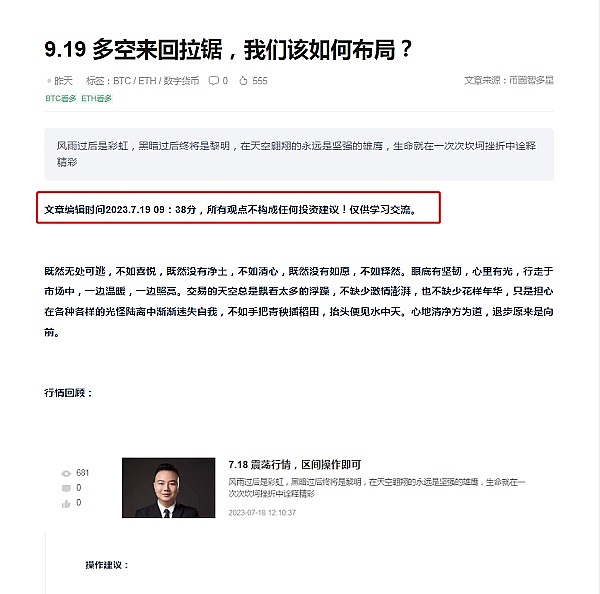The image size is (600, 594).
Task: Click the thumbs-up icon in the related article stats
Action: pyautogui.click(x=66, y=503)
